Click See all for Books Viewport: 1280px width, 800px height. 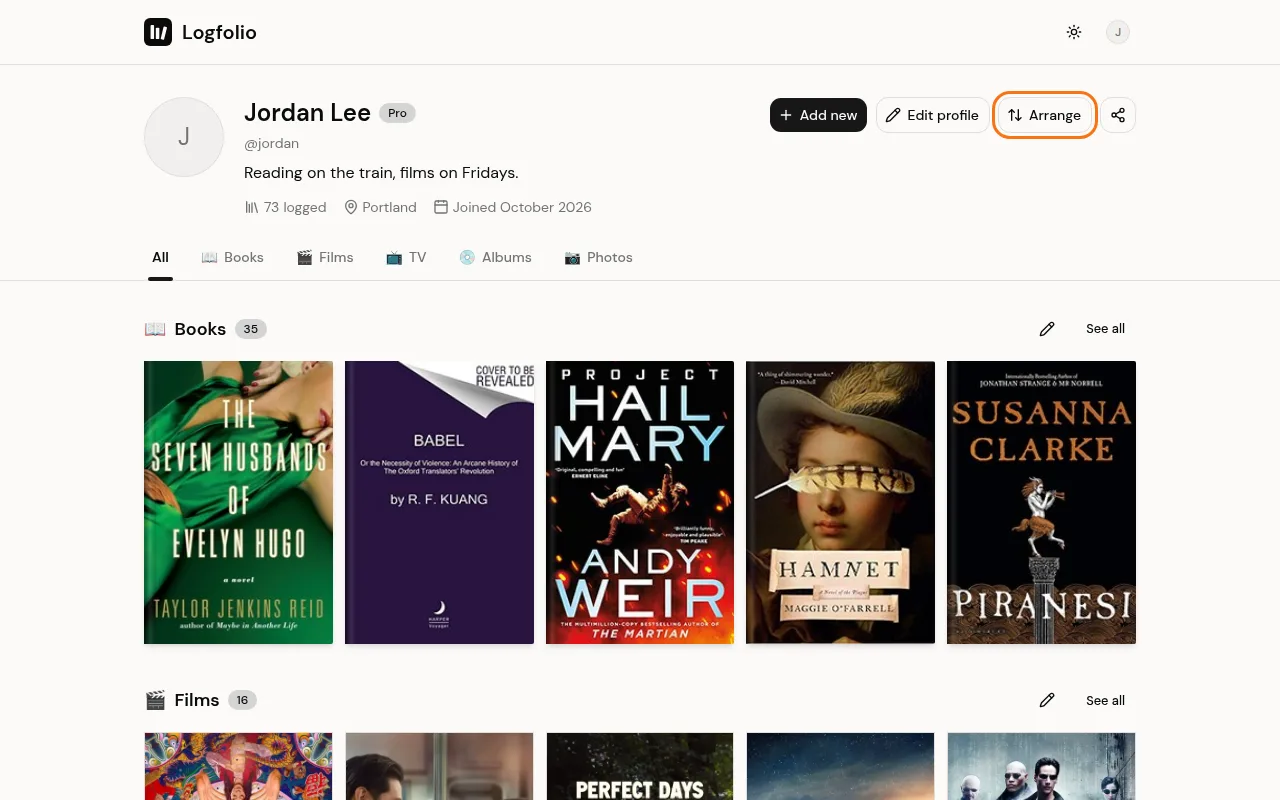(x=1105, y=329)
